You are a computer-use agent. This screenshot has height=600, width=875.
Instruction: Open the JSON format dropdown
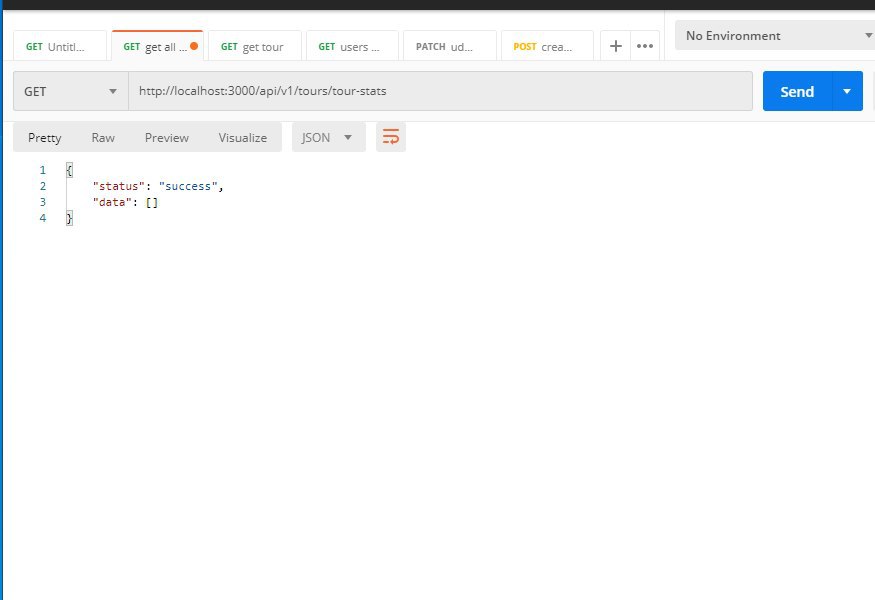tap(328, 137)
